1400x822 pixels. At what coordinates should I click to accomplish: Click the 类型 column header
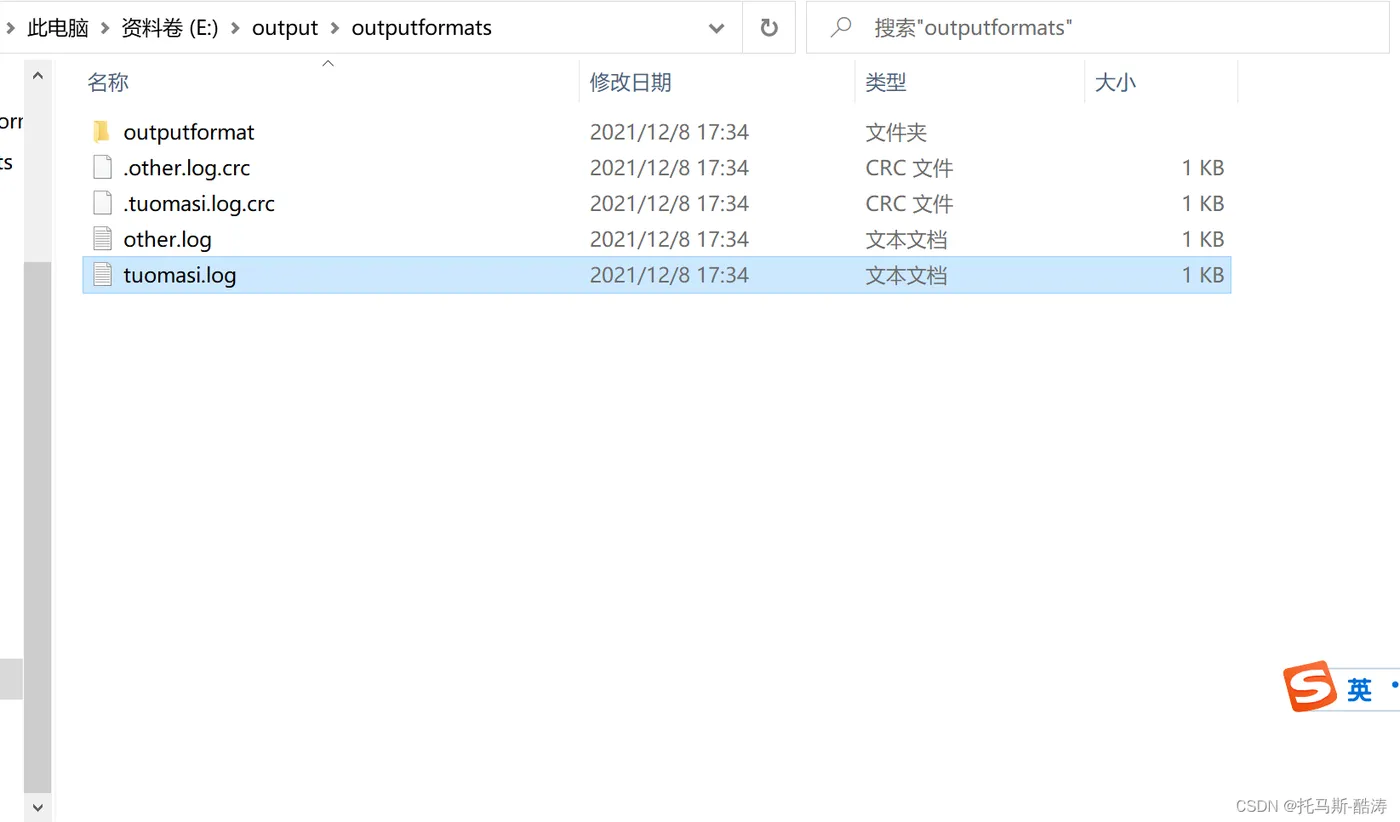point(886,82)
